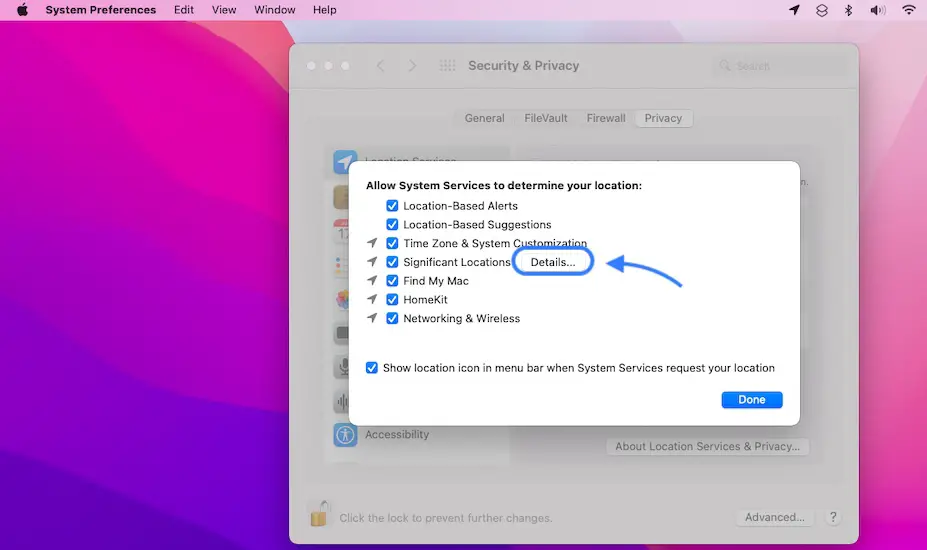Click the volume icon in menu bar
Image resolution: width=927 pixels, height=550 pixels.
click(878, 10)
